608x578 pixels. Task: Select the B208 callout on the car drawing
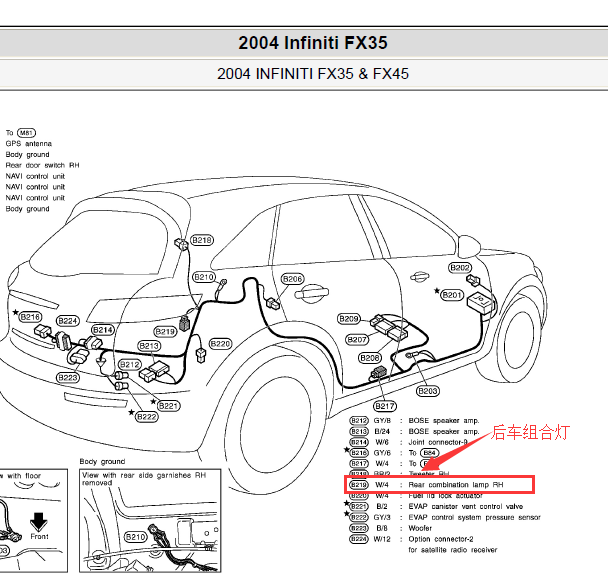pyautogui.click(x=370, y=358)
